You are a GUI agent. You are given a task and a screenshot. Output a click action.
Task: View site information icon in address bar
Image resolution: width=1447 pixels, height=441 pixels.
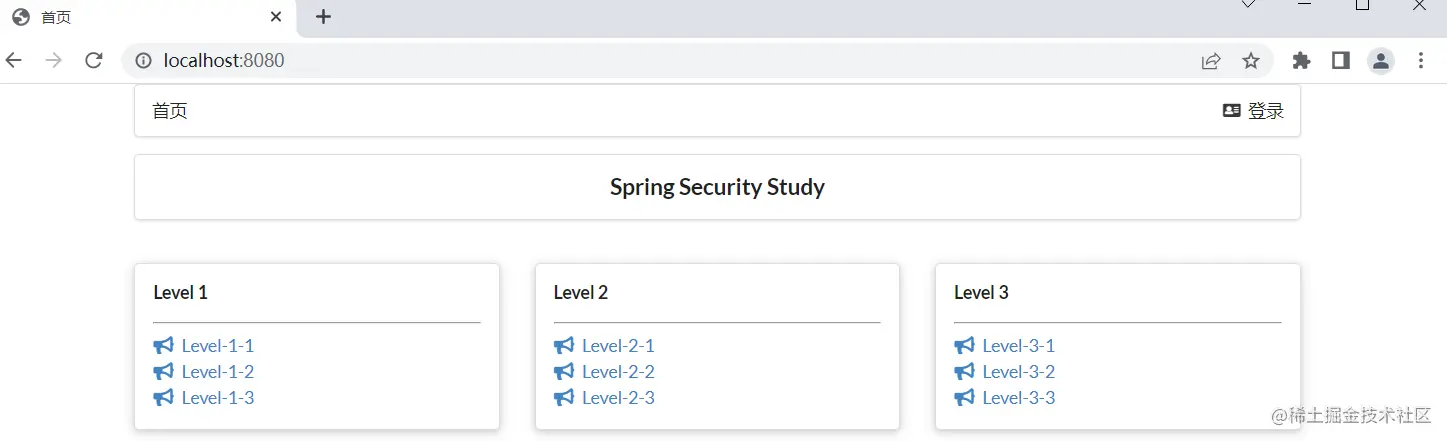(x=143, y=61)
